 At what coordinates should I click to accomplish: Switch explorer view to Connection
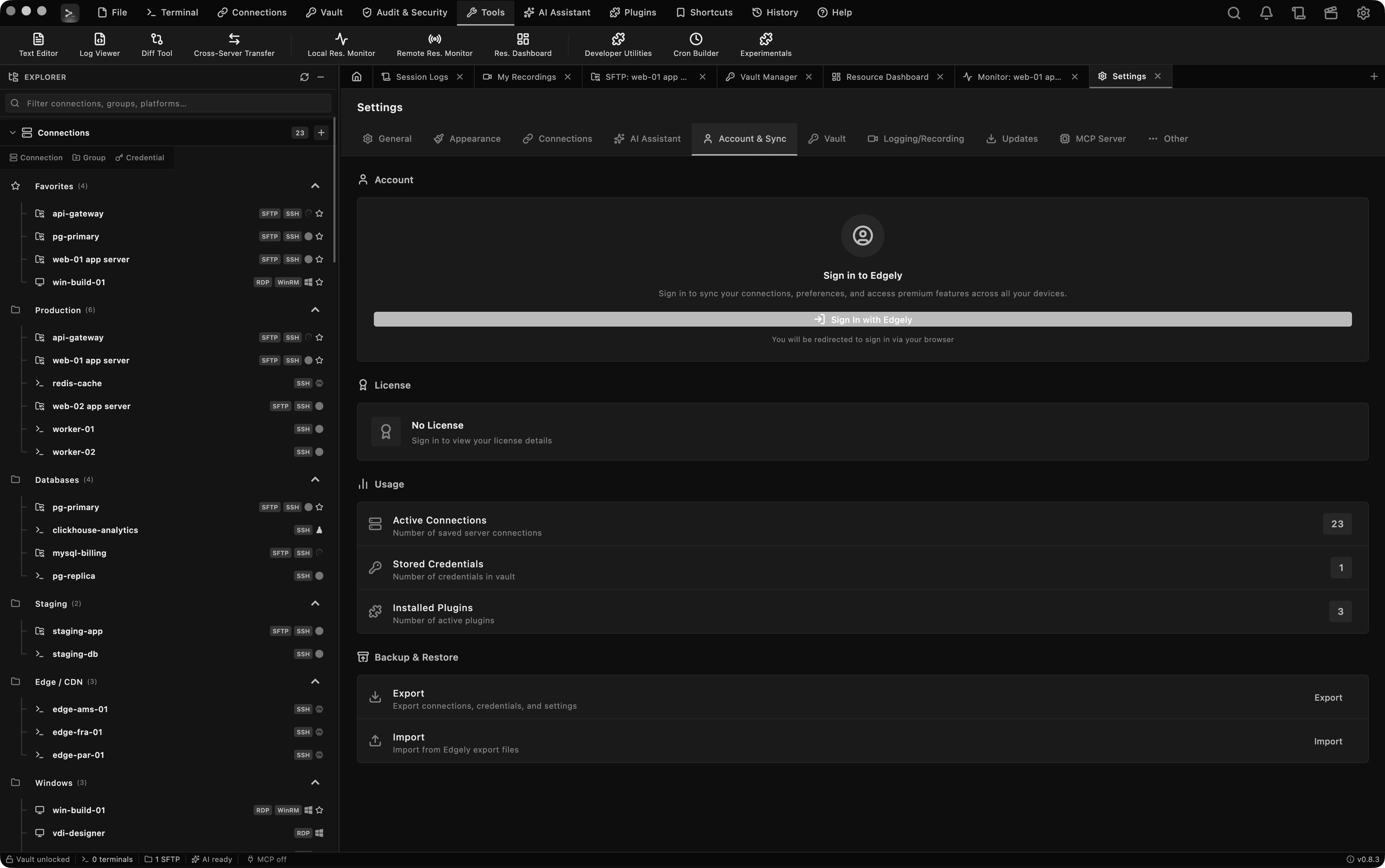[36, 158]
